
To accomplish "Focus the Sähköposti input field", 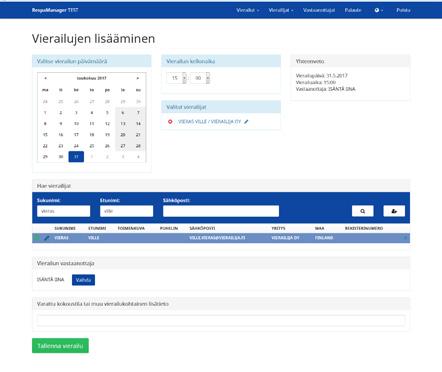I will [x=221, y=211].
